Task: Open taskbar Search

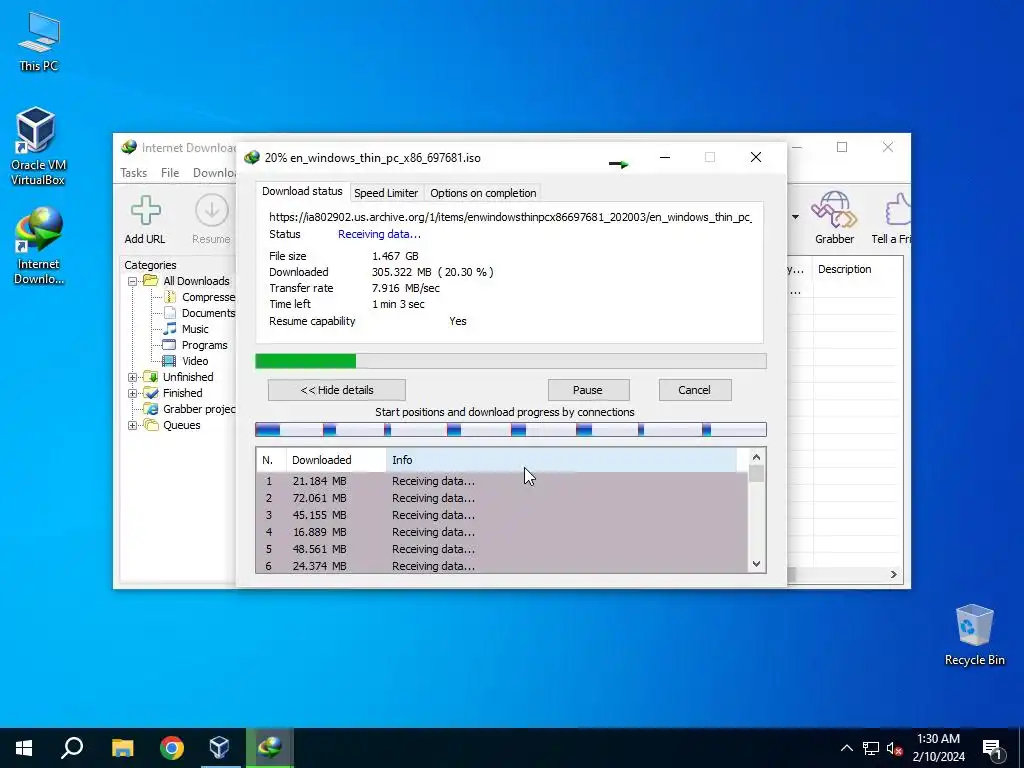Action: click(72, 748)
